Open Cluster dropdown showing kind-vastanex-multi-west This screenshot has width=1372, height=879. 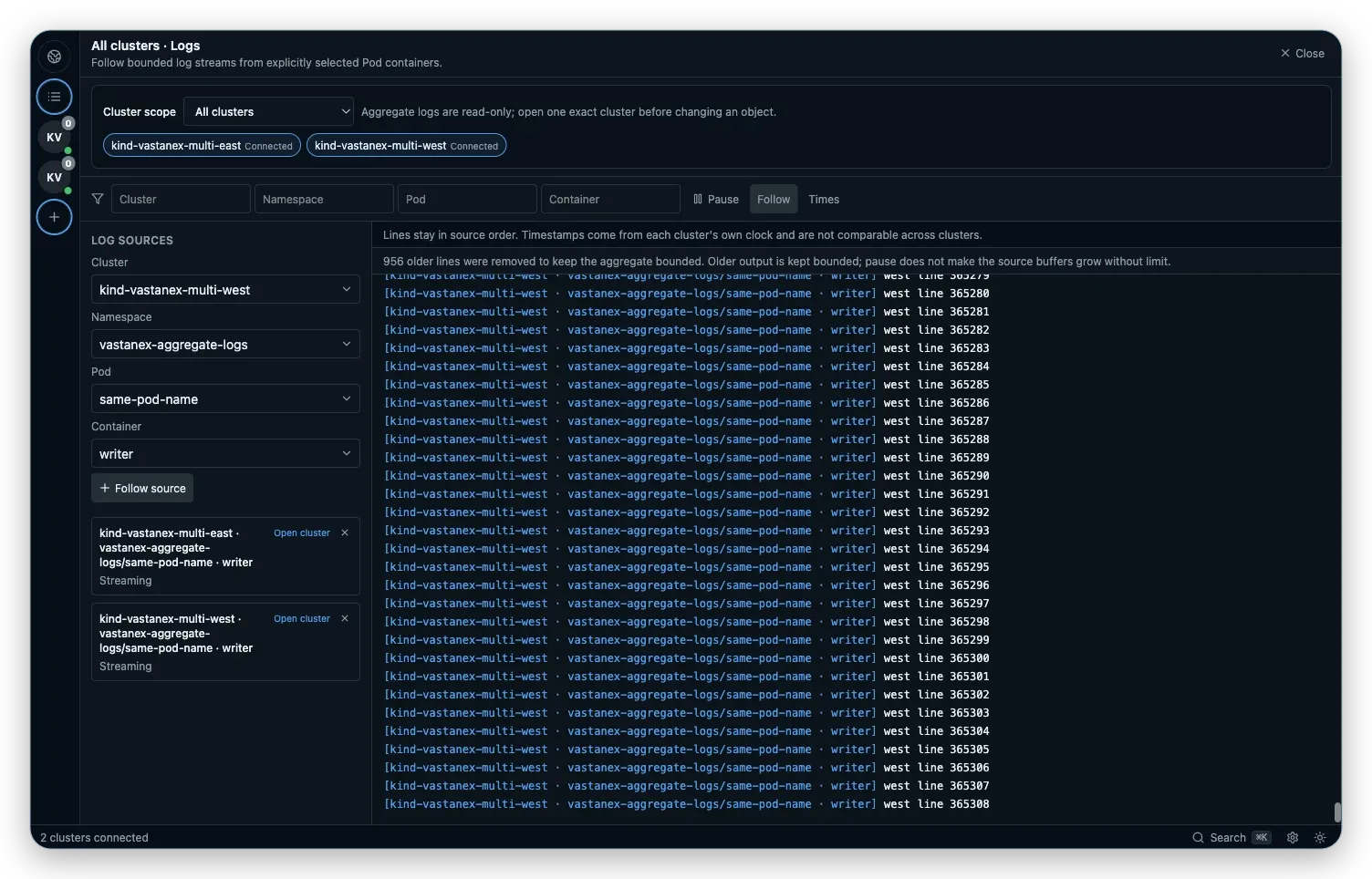(225, 290)
